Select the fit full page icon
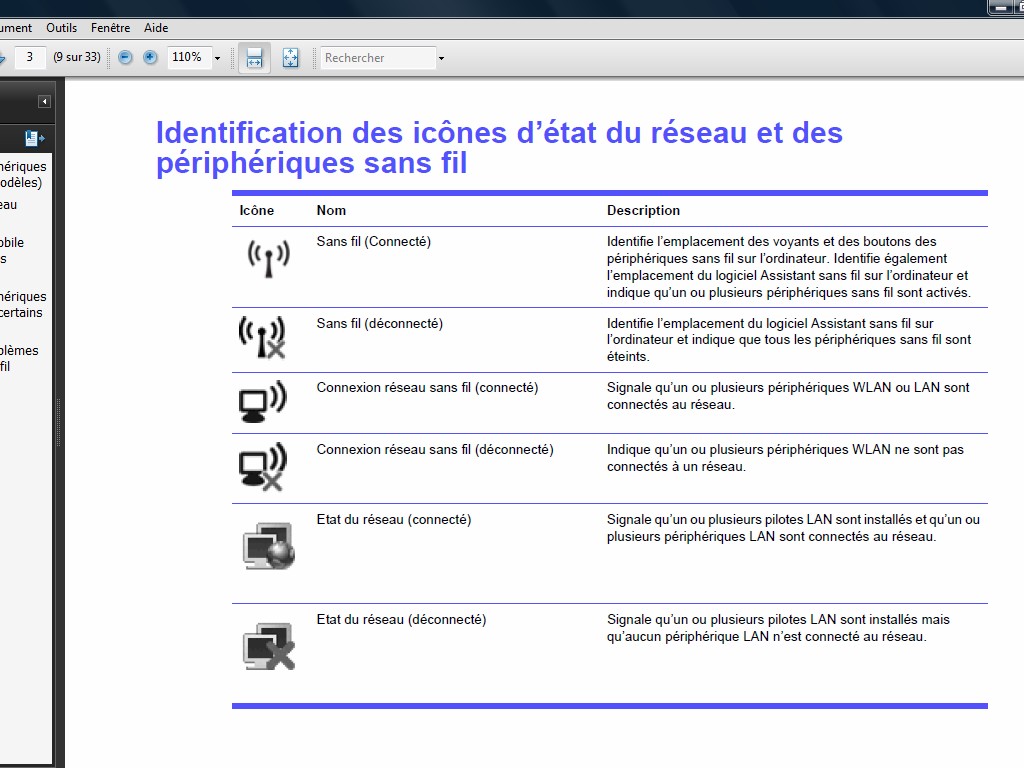 coord(290,58)
